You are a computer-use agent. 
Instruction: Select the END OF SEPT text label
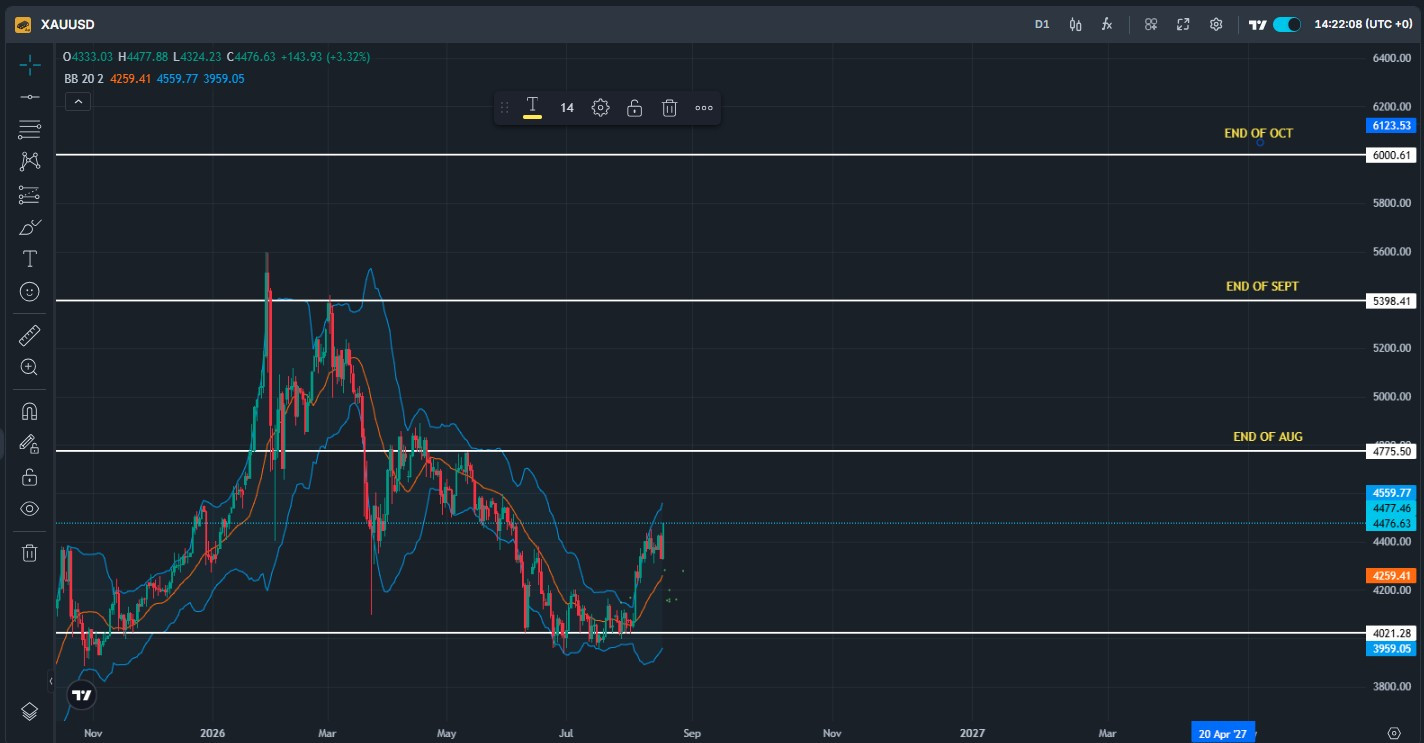1262,286
